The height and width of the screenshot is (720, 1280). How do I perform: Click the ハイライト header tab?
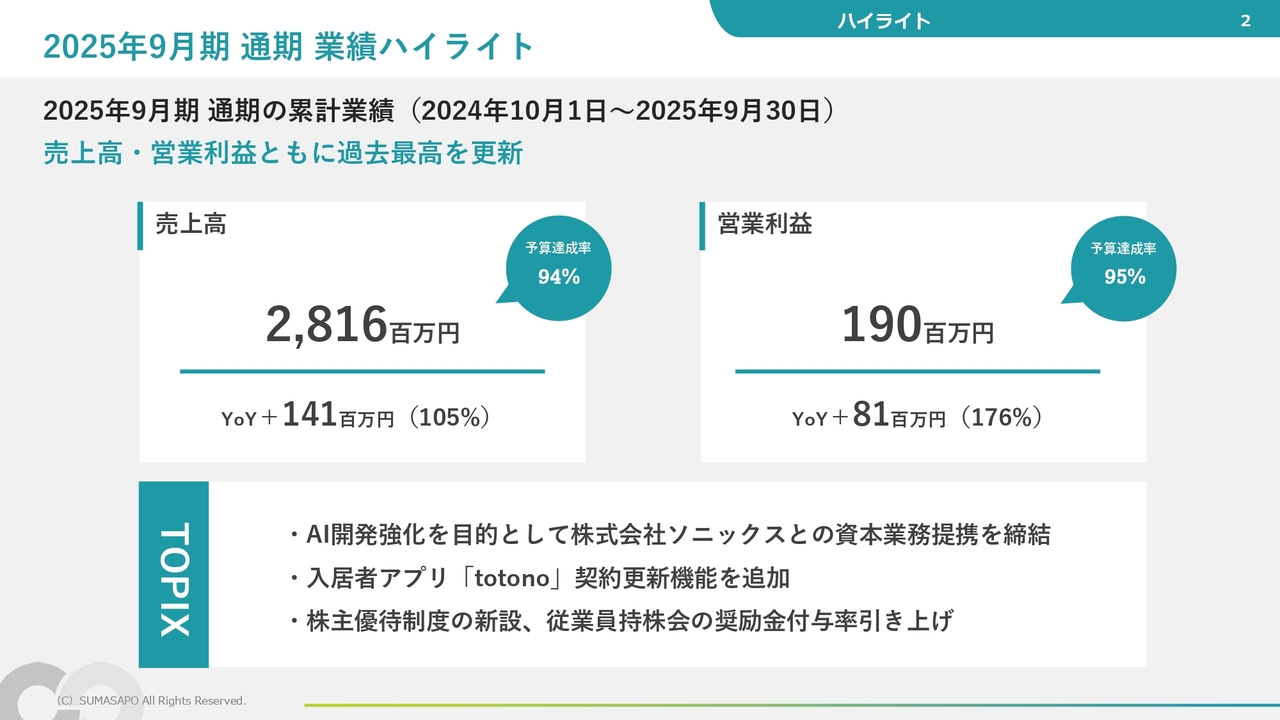point(884,21)
